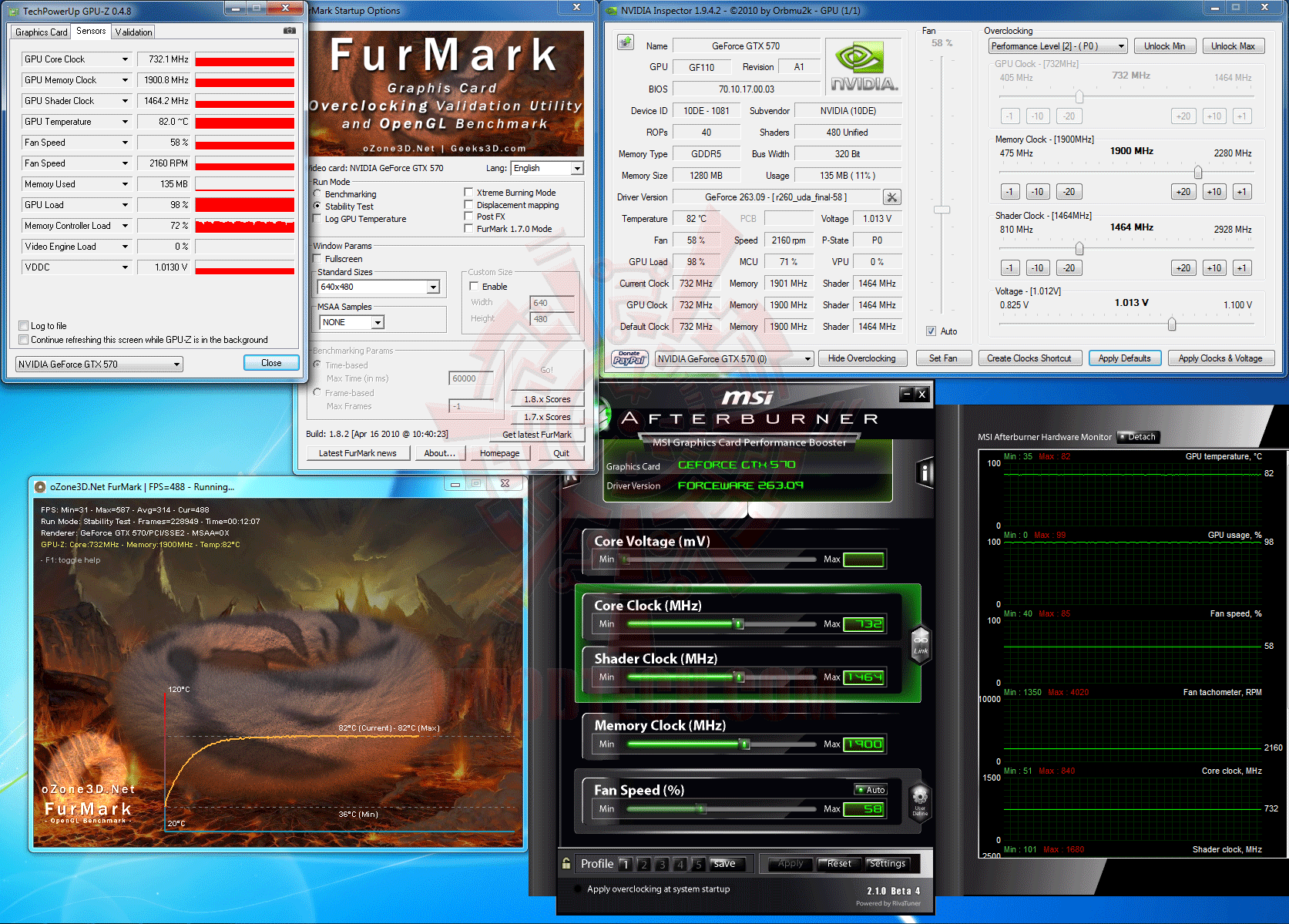This screenshot has height=924, width=1289.
Task: Click the Afterburner Memory Clock slider handle
Action: coord(745,744)
